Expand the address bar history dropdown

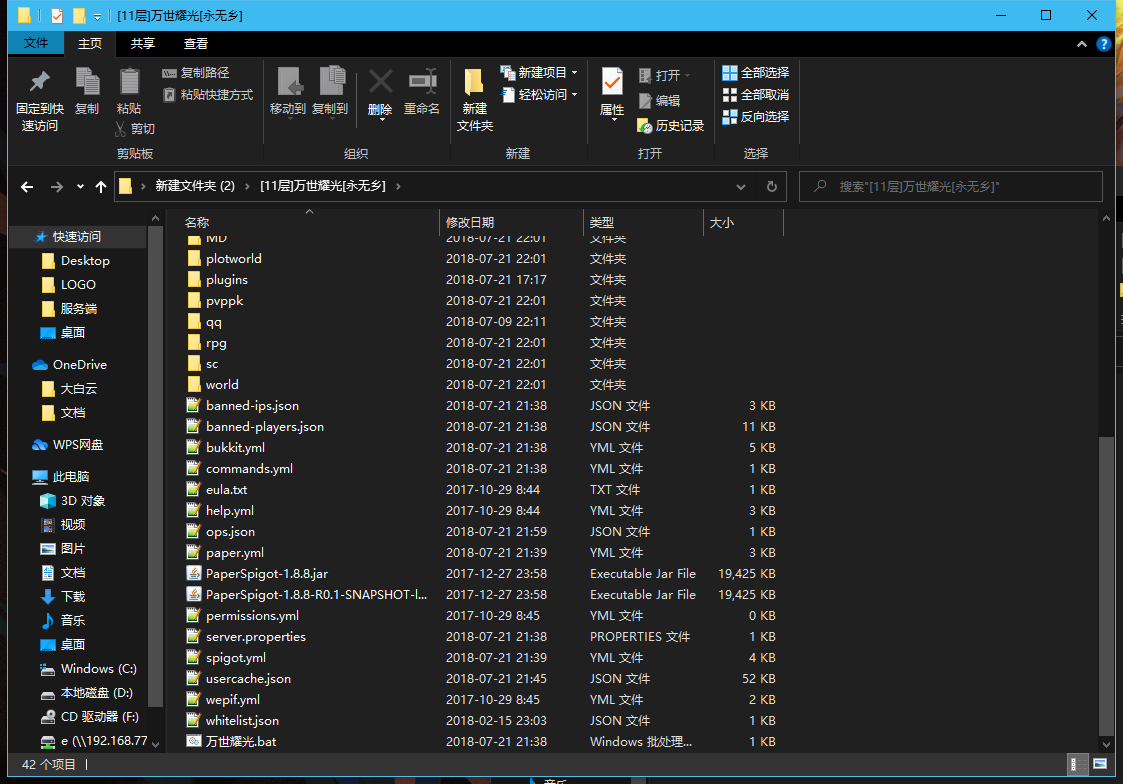[741, 187]
